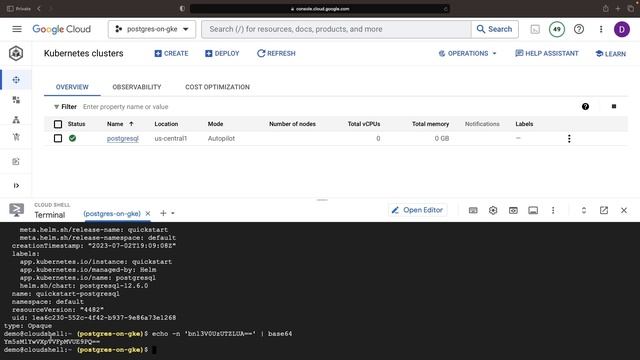
Task: Open the HELP ASSISTANT panel
Action: point(547,53)
